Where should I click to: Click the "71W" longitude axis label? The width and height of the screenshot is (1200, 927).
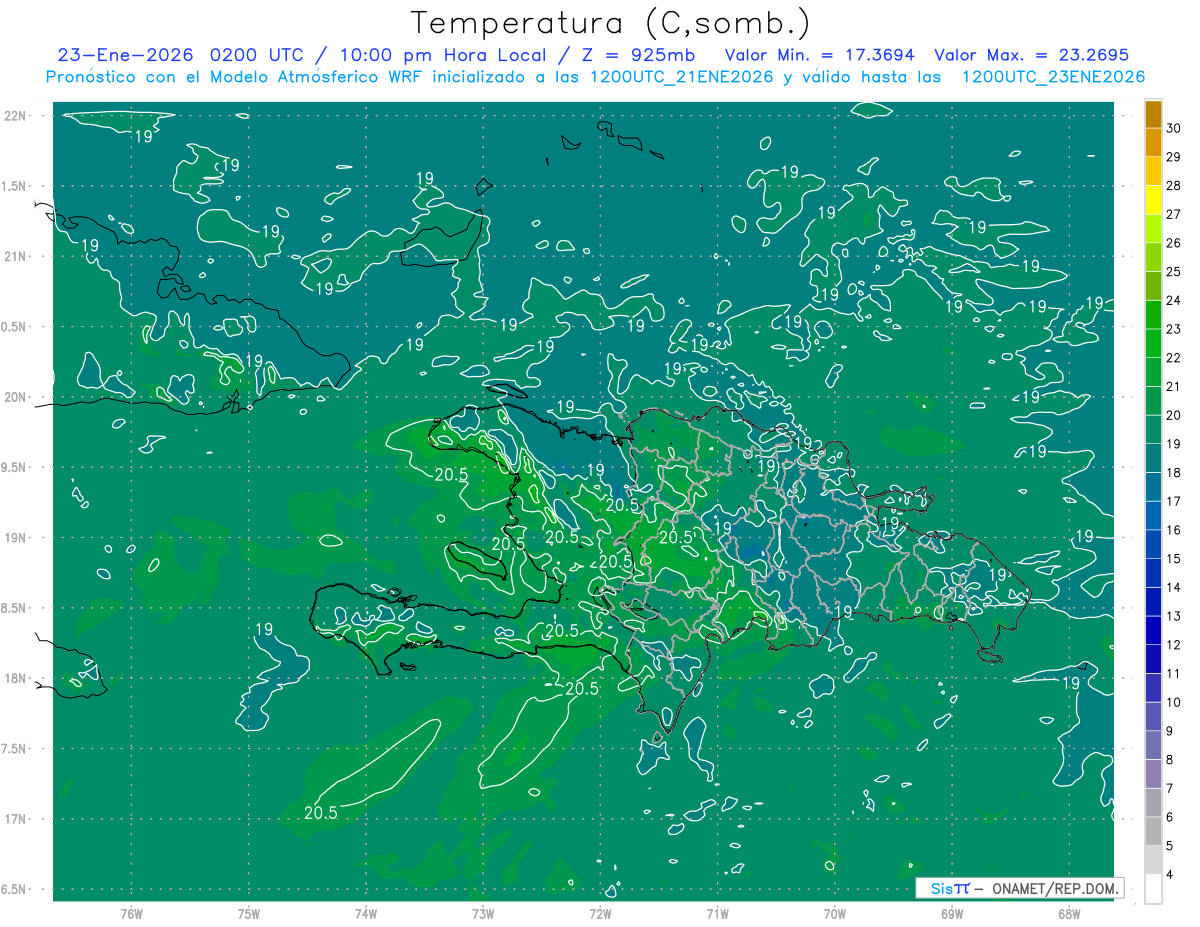pyautogui.click(x=717, y=913)
